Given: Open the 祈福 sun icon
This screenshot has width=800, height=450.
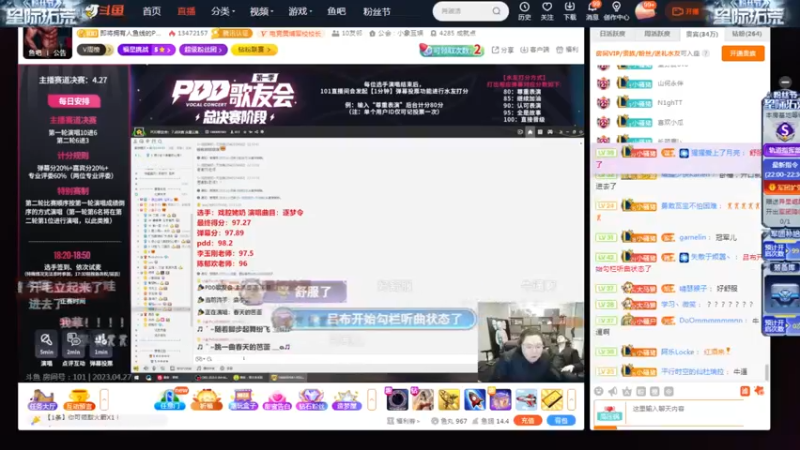Looking at the screenshot, I should pyautogui.click(x=206, y=399).
